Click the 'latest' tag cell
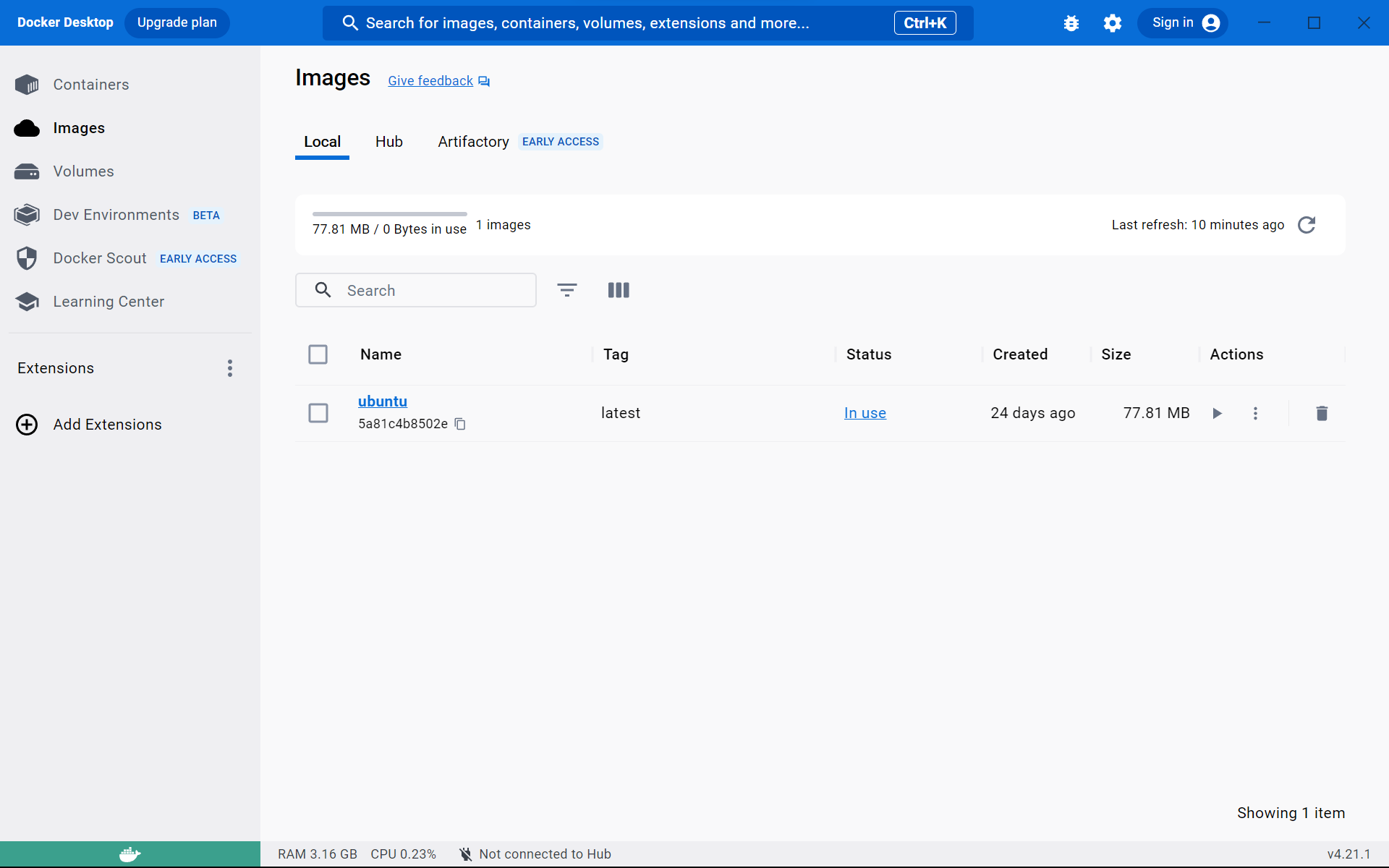Image resolution: width=1389 pixels, height=868 pixels. click(x=621, y=413)
